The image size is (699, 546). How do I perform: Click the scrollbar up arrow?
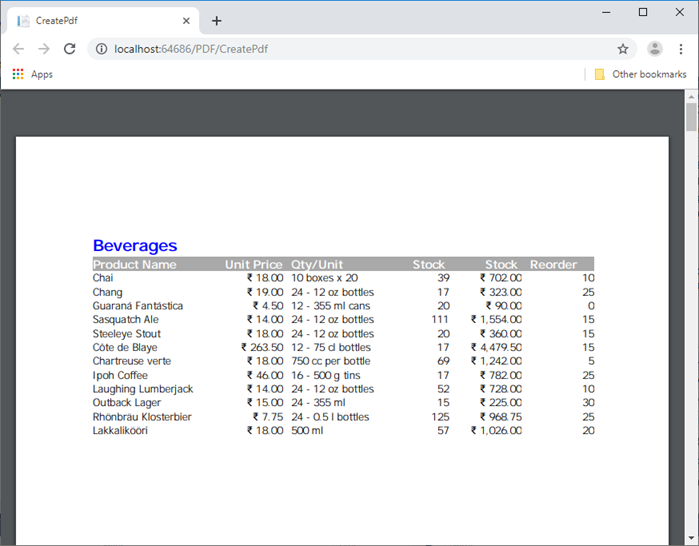pyautogui.click(x=690, y=97)
